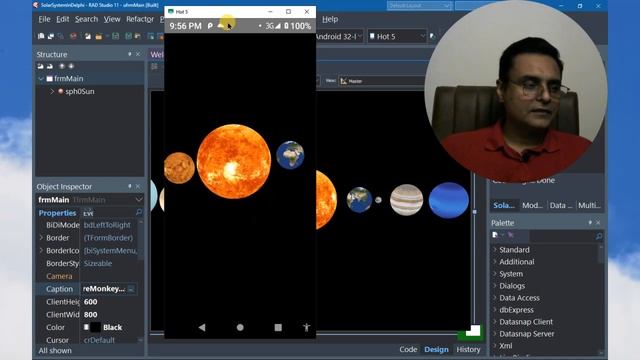
Task: Expand the Dialogs palette category
Action: (495, 286)
